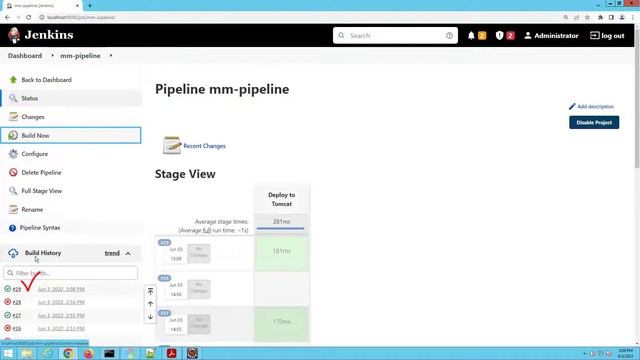Click build #28 failed status icon

click(x=7, y=302)
